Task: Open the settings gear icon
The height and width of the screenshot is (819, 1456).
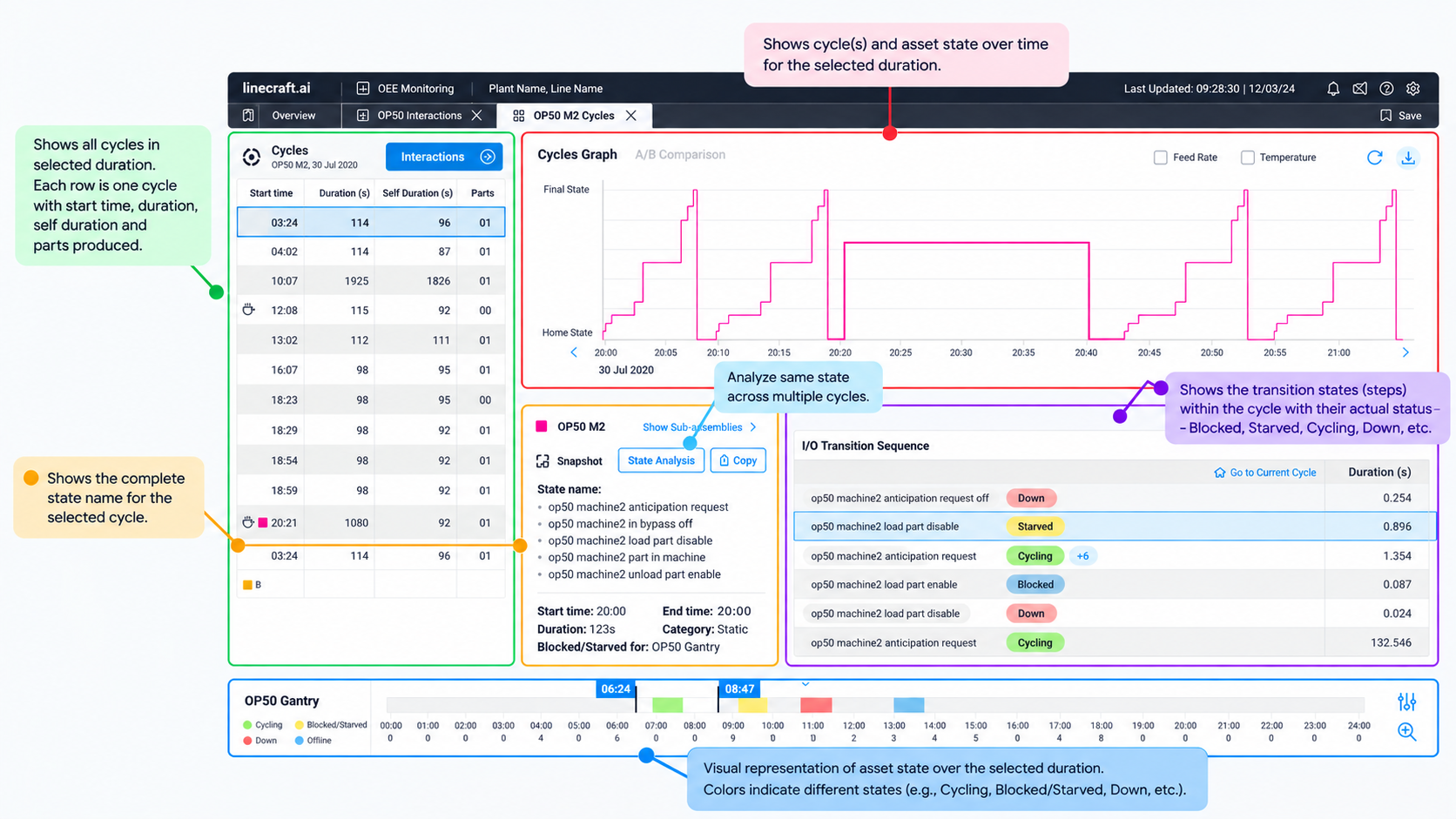Action: (1413, 89)
